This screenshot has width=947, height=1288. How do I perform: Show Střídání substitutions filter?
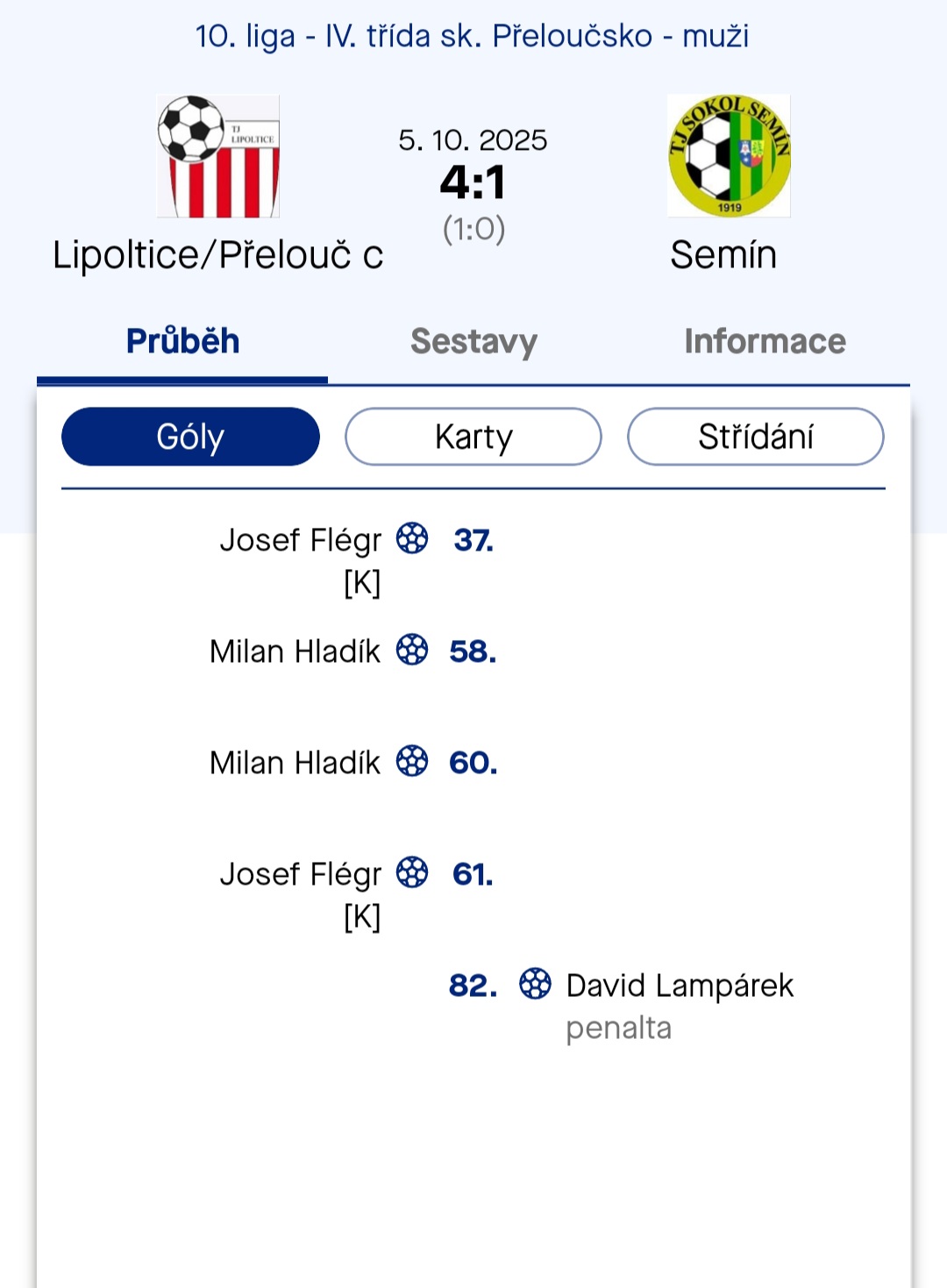click(x=756, y=437)
